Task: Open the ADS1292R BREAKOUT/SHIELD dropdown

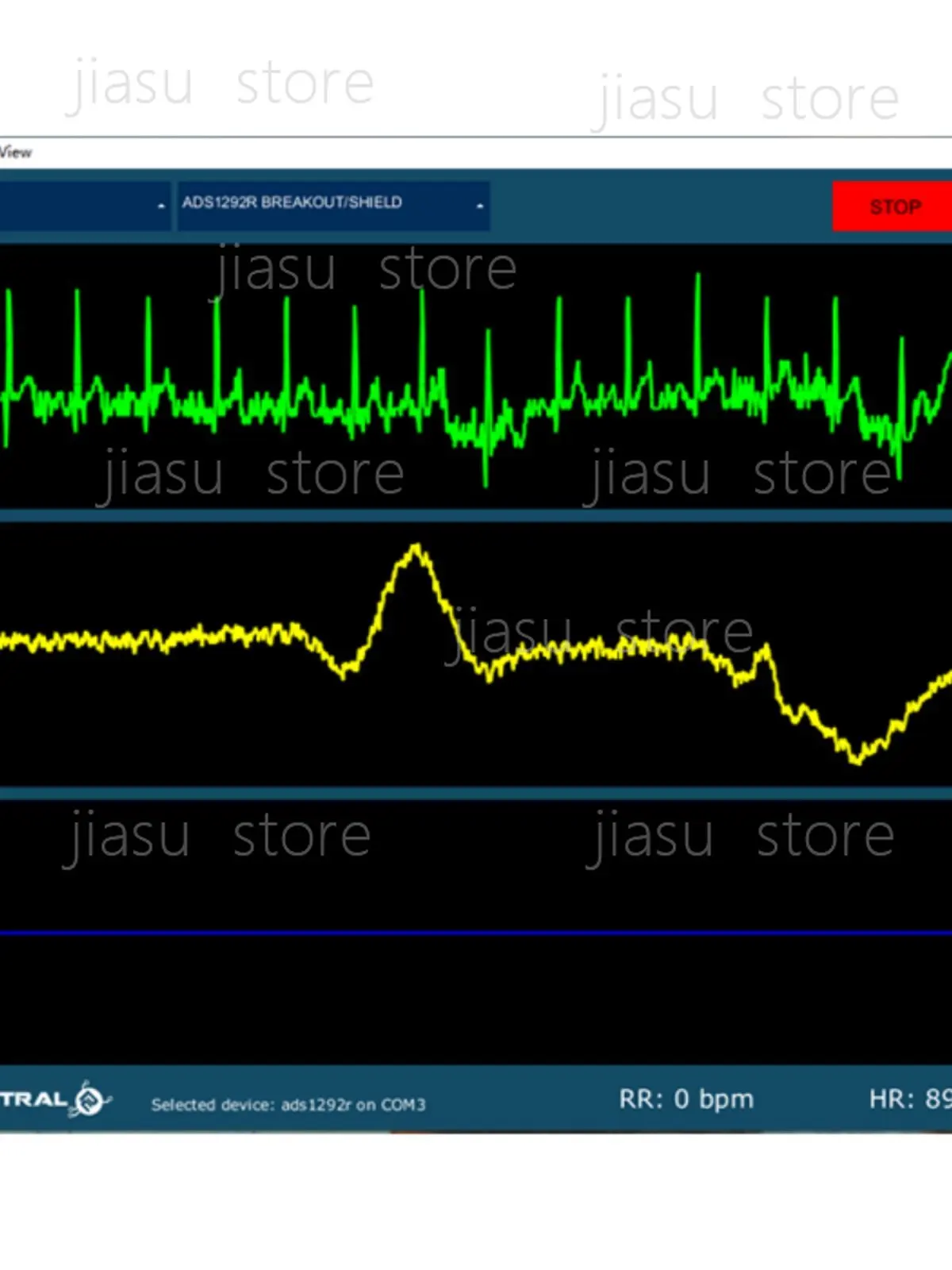Action: [x=332, y=205]
